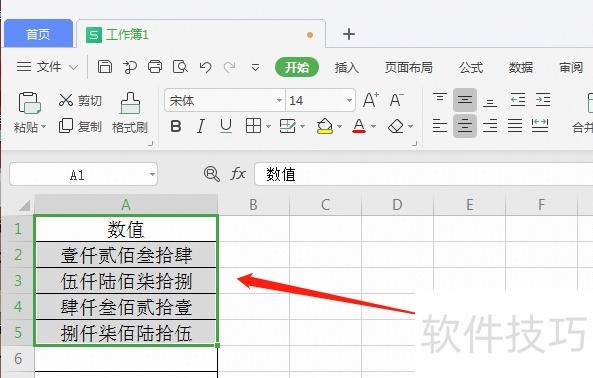Screen dimensions: 593x378
Task: Open the font size 14 dropdown
Action: pyautogui.click(x=349, y=100)
